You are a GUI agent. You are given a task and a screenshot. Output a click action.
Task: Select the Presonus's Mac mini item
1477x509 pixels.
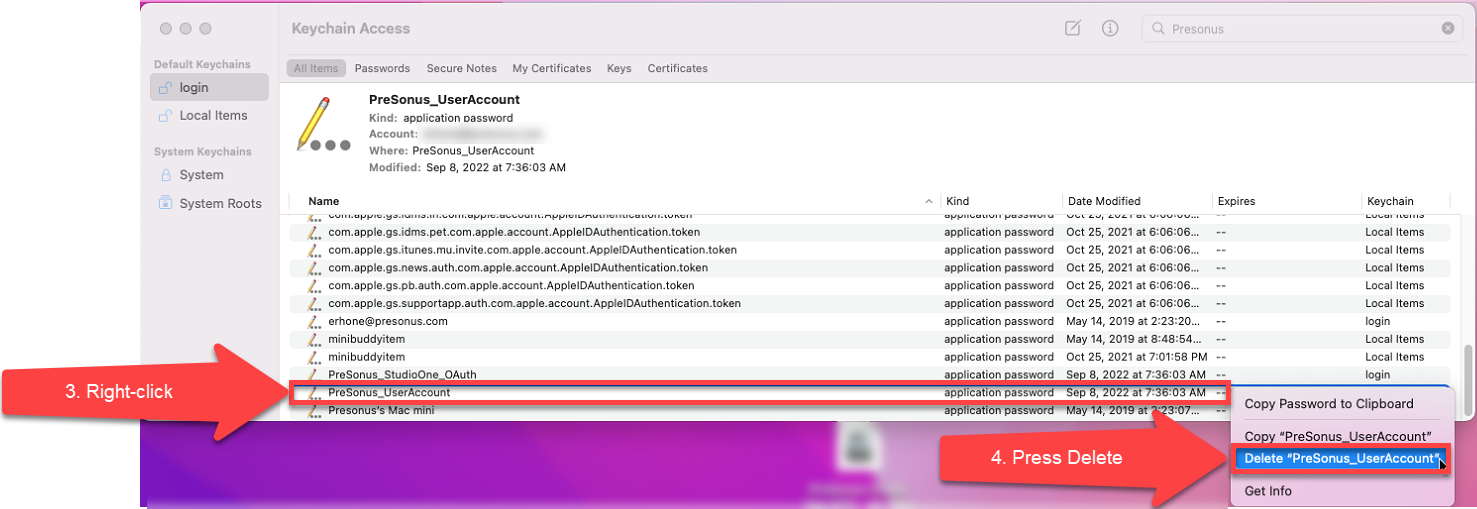[x=760, y=410]
